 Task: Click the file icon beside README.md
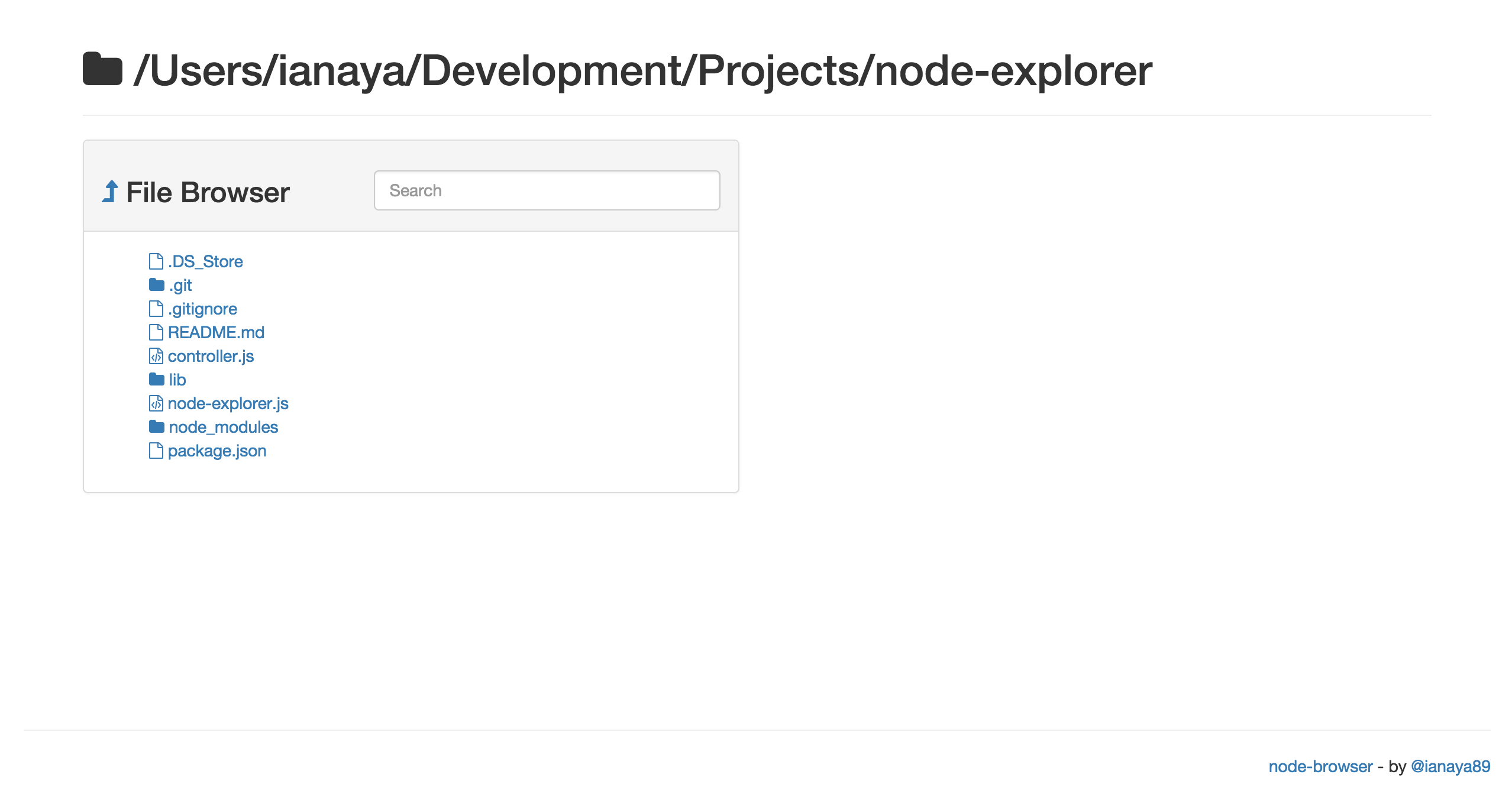coord(156,332)
